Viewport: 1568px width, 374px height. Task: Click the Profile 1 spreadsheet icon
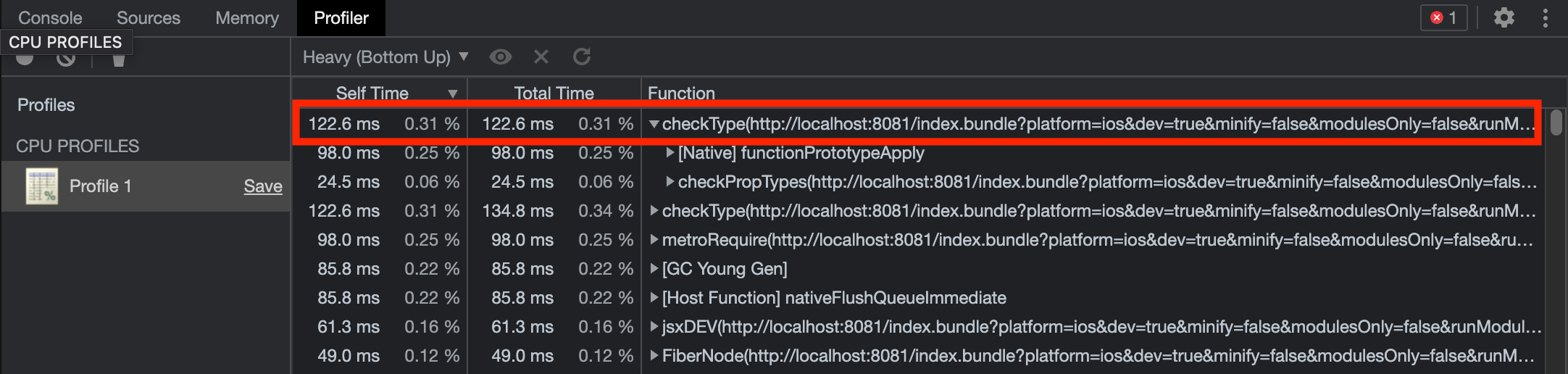click(x=42, y=186)
